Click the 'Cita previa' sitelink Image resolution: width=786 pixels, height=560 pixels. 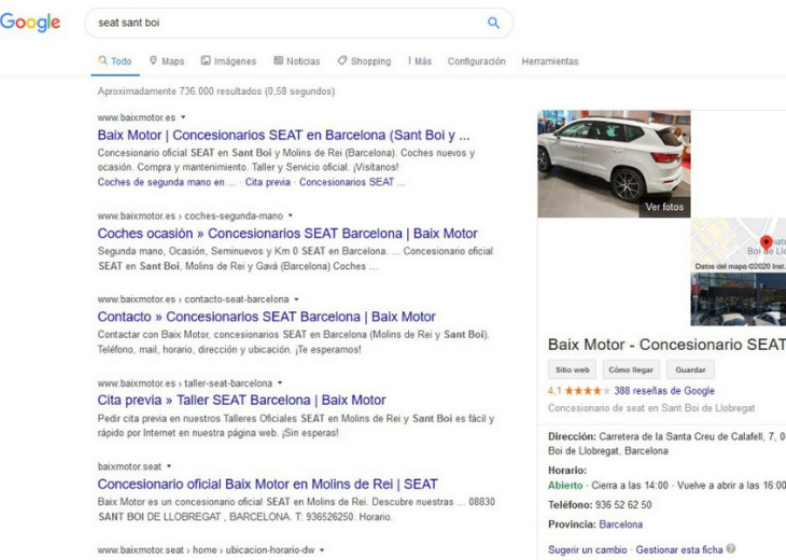pyautogui.click(x=268, y=182)
